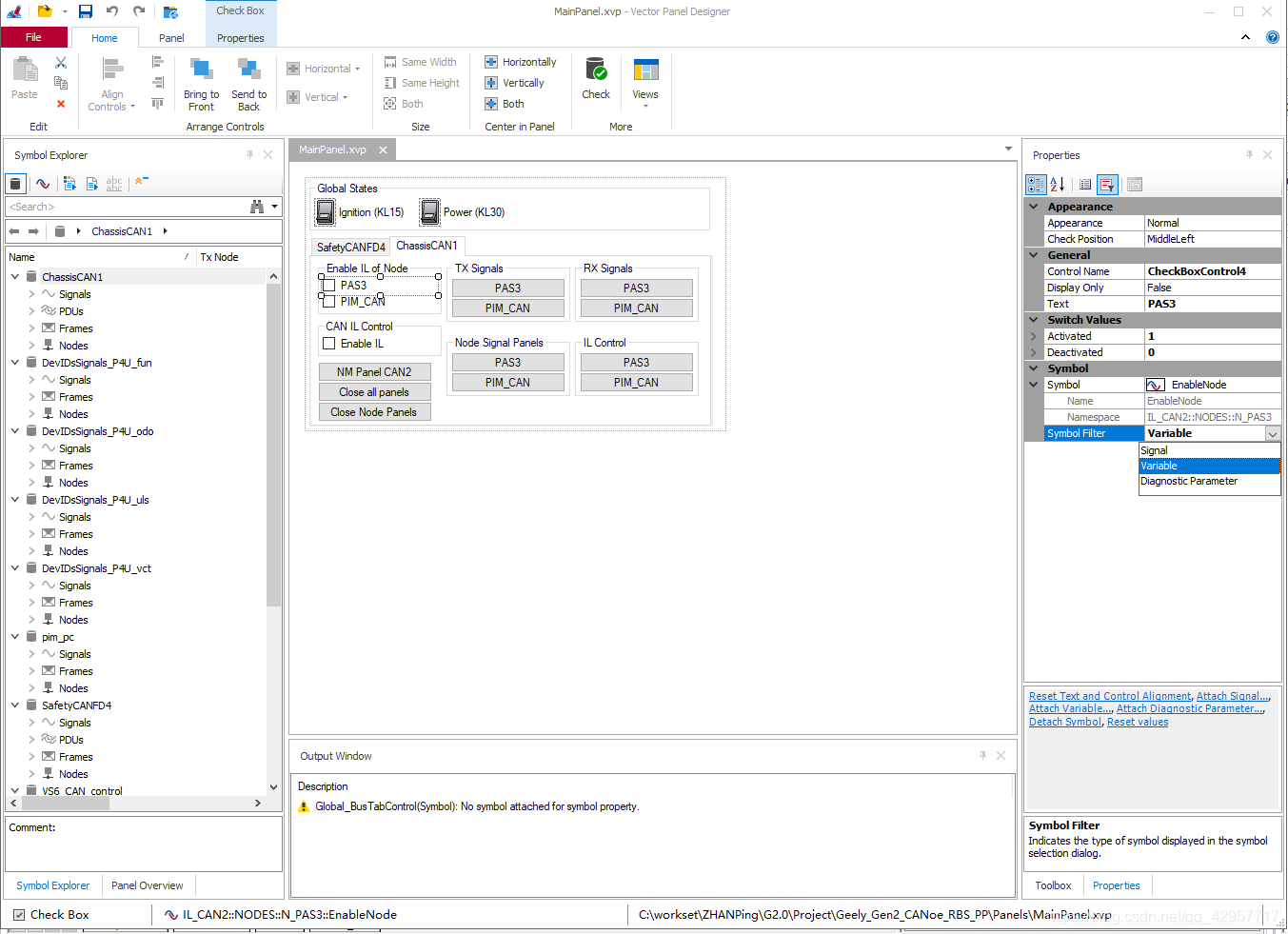Cut the selection using the scissors icon
The width and height of the screenshot is (1288, 934).
click(61, 62)
